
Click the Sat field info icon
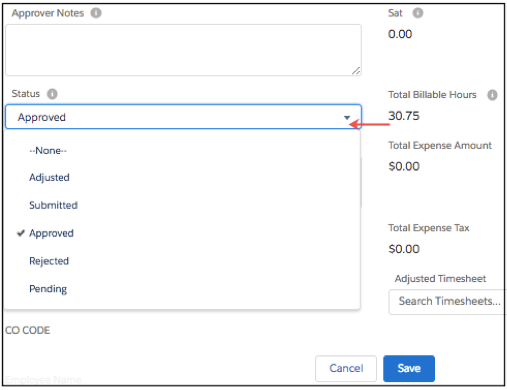pyautogui.click(x=418, y=13)
